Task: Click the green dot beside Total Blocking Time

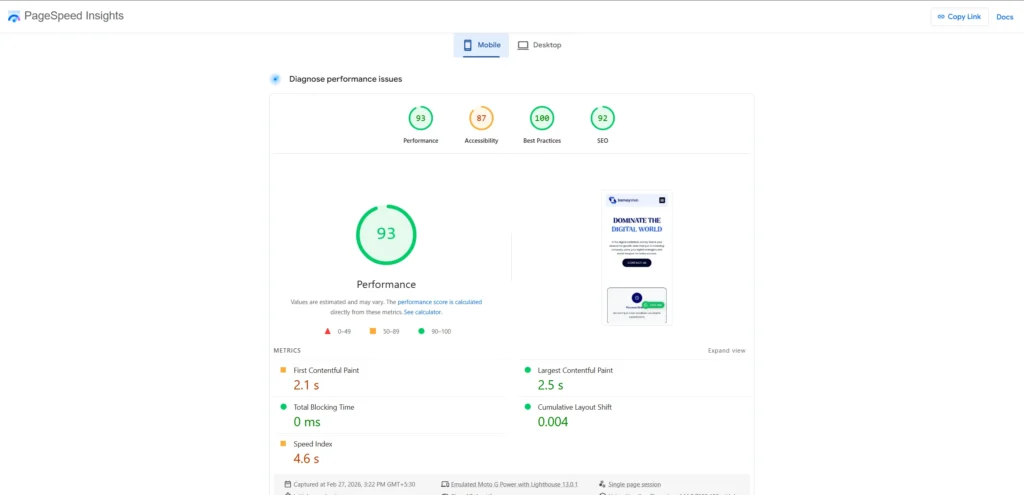Action: click(x=283, y=406)
